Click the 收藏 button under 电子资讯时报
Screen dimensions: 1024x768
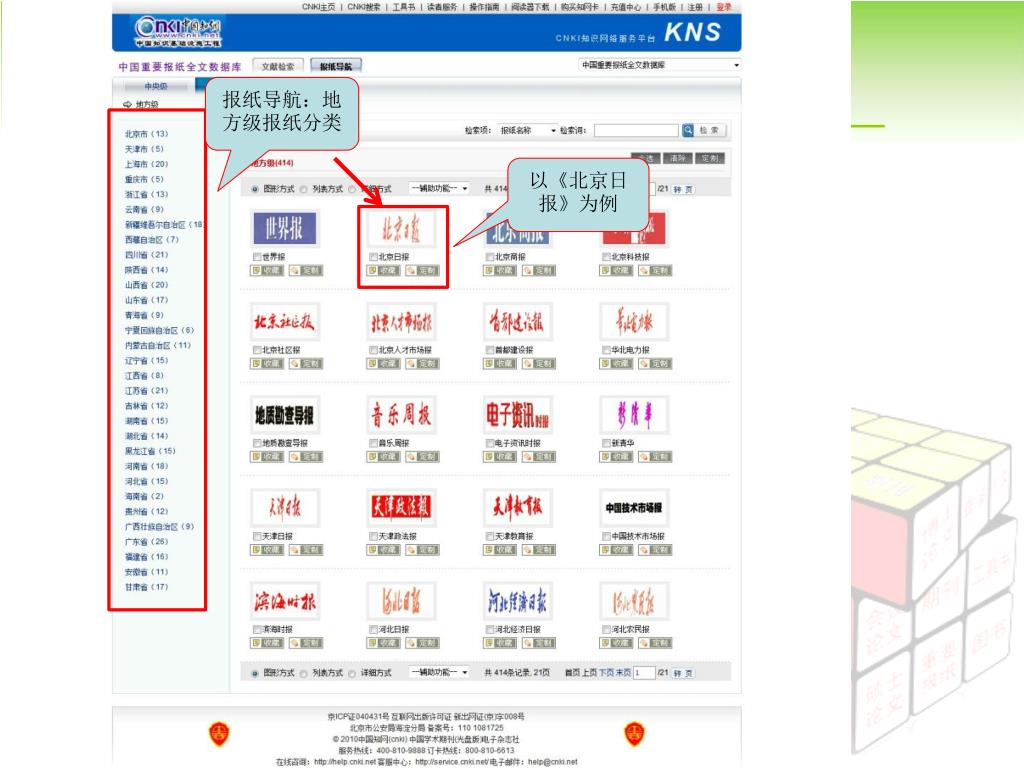500,456
